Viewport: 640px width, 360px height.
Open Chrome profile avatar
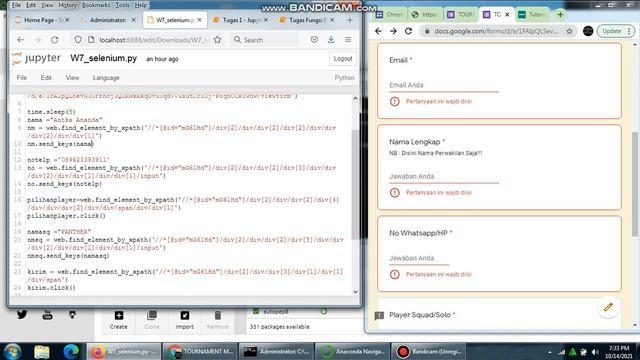pos(588,31)
